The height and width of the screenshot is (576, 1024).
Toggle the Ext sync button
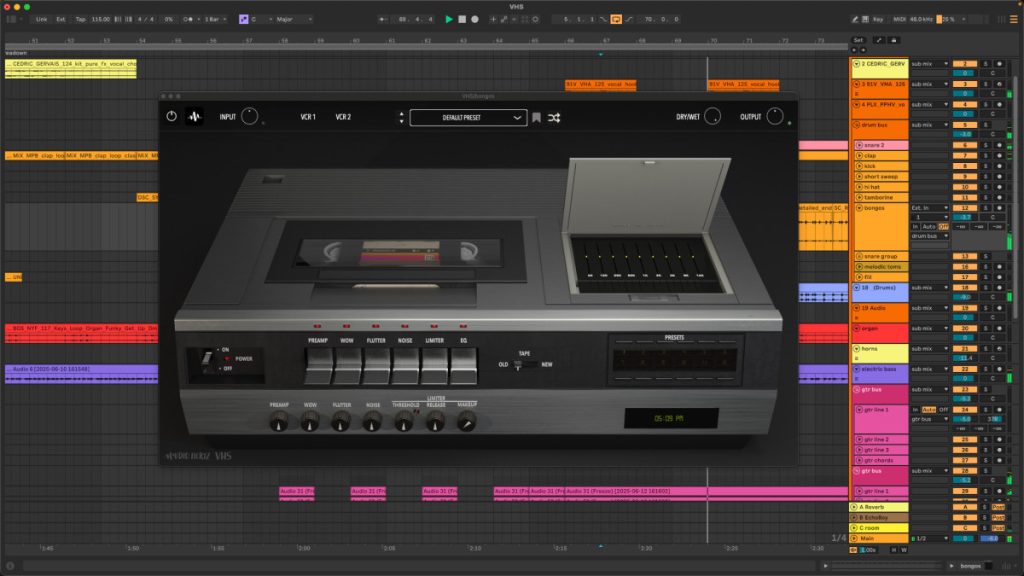(x=61, y=20)
